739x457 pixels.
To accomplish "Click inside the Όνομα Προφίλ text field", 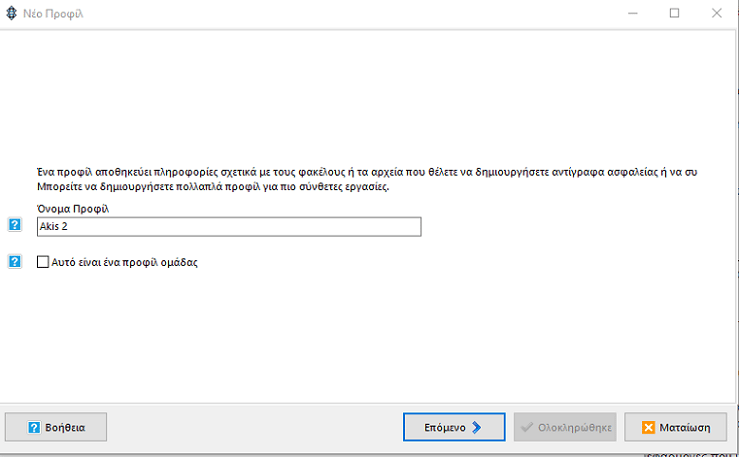I will 229,227.
